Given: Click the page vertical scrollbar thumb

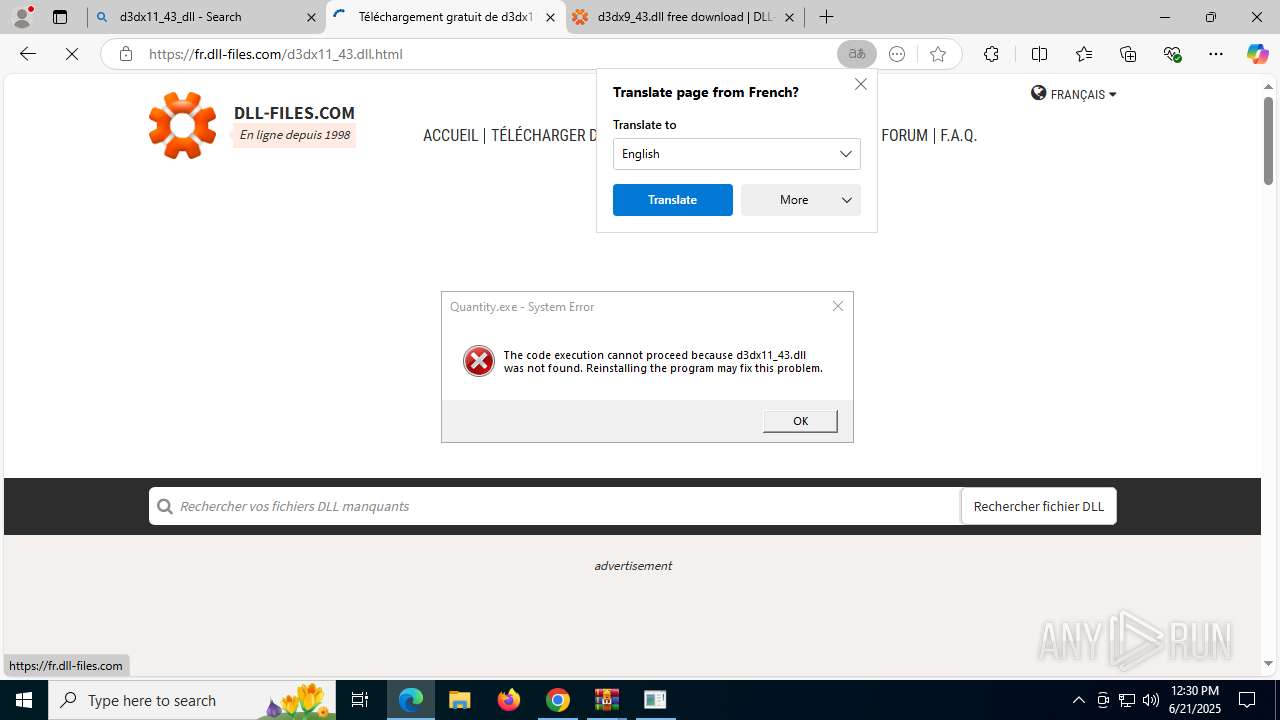Looking at the screenshot, I should 1268,140.
